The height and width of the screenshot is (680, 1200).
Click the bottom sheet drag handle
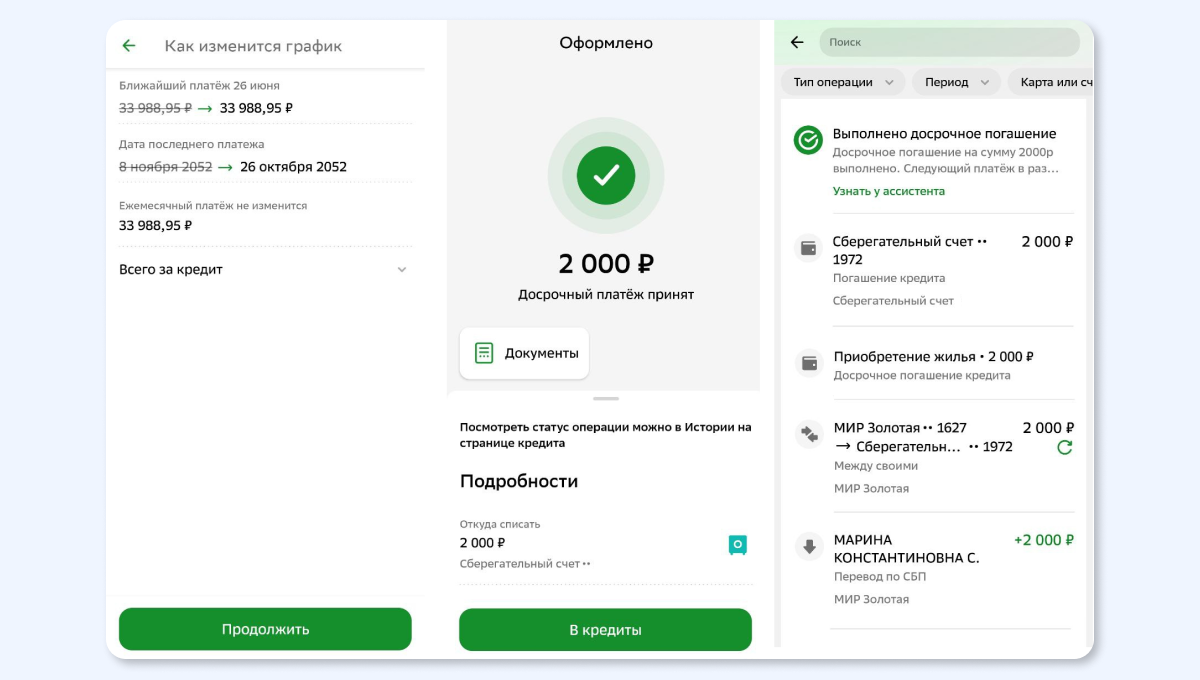point(605,399)
